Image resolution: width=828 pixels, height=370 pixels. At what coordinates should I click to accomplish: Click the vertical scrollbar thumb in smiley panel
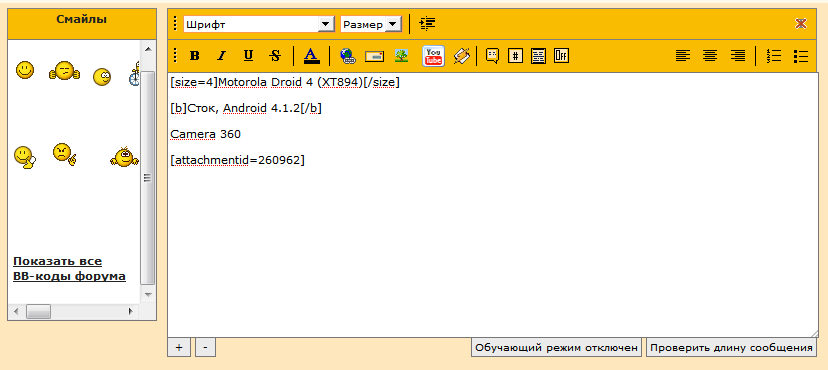(148, 178)
